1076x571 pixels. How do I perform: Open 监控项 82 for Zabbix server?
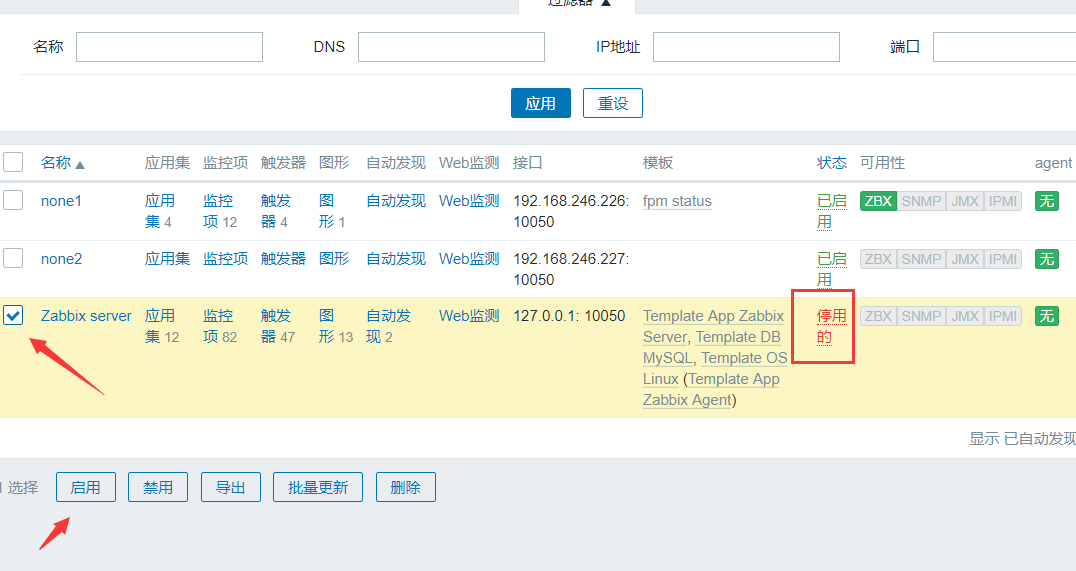pyautogui.click(x=220, y=326)
